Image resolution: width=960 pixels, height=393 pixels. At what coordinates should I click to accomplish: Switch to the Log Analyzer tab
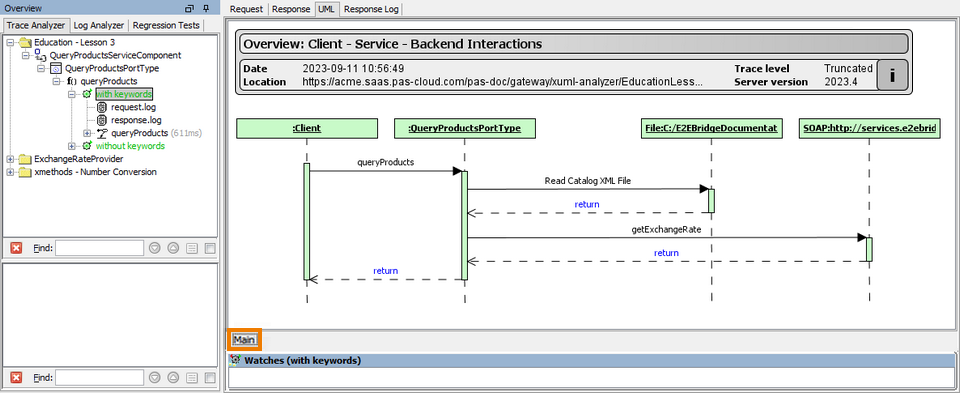(x=99, y=26)
